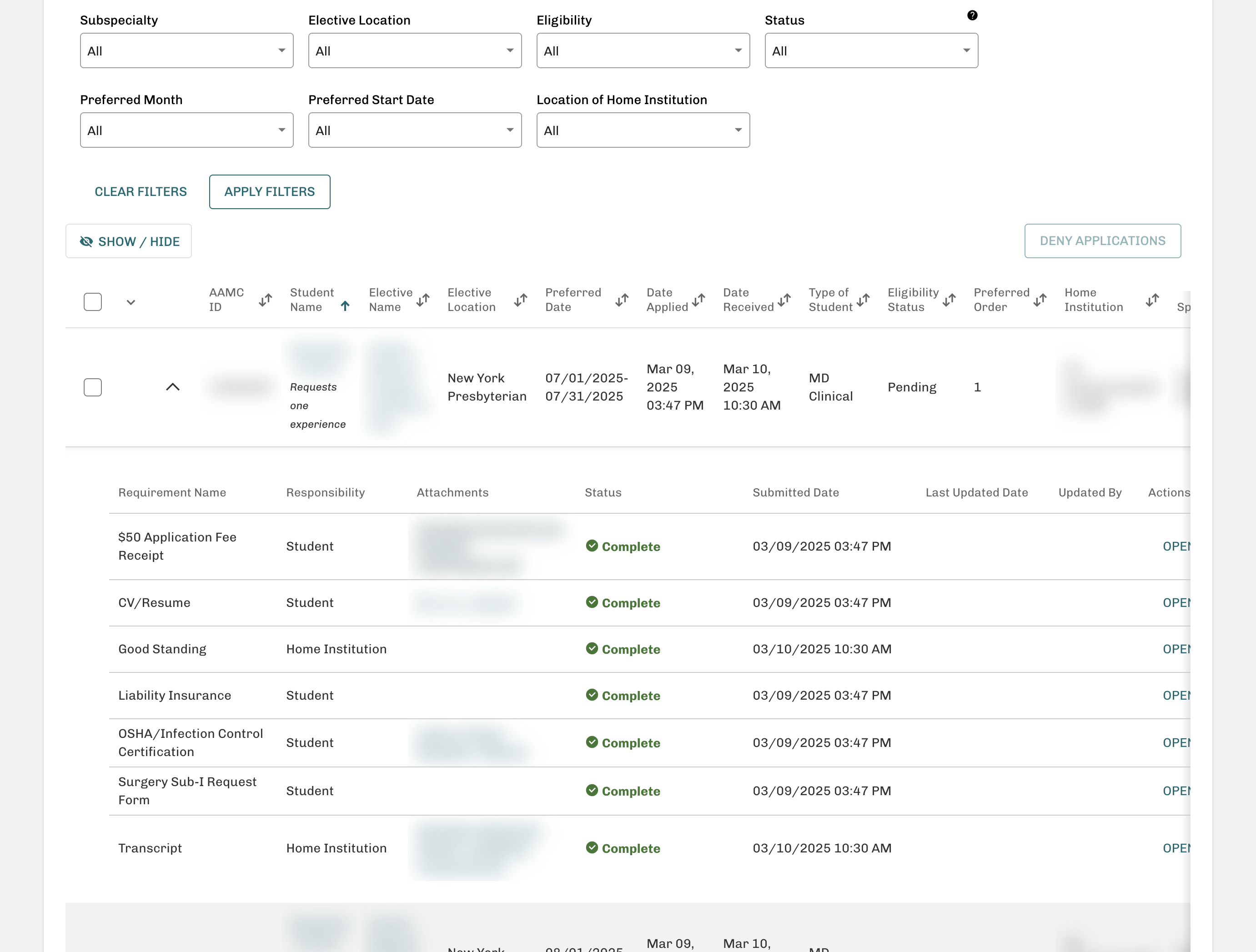Click Clear Filters
The image size is (1256, 952).
[141, 192]
